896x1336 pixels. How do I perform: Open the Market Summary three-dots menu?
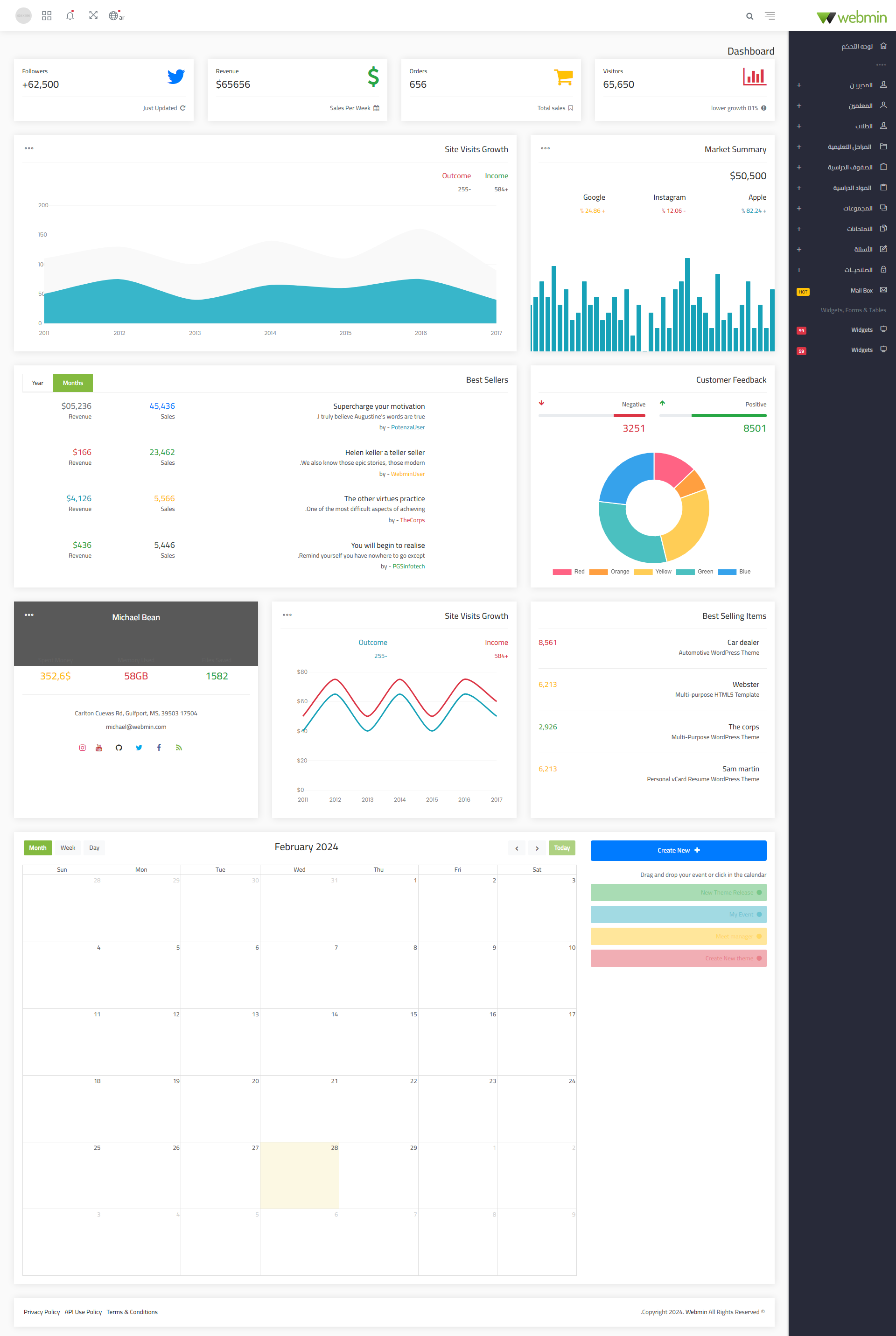(545, 148)
